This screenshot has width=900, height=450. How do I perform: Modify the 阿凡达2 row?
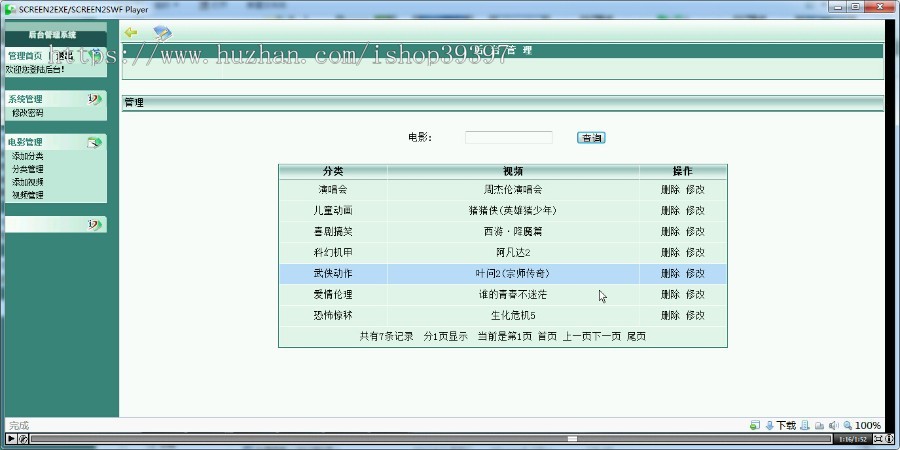click(x=695, y=253)
